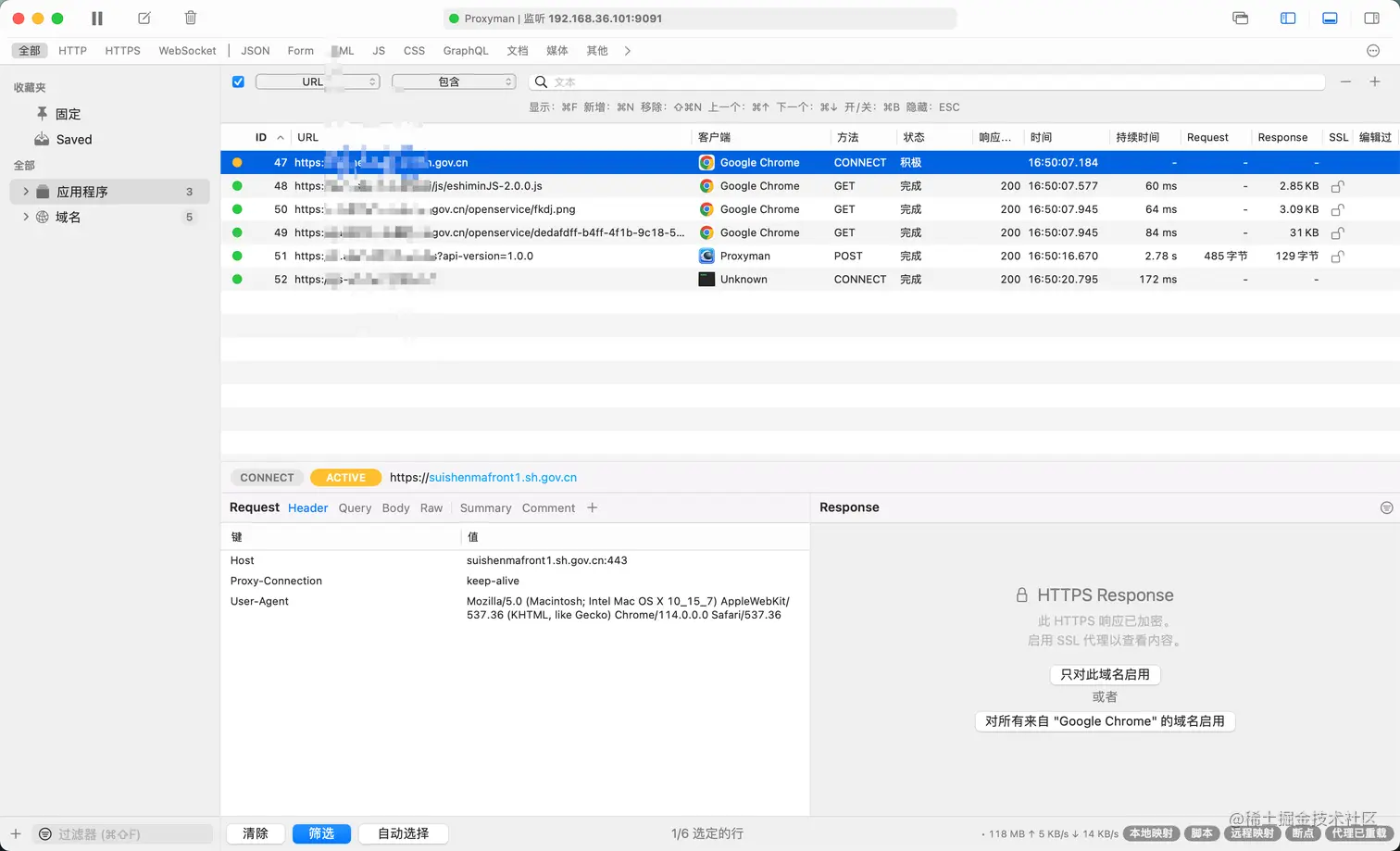
Task: Click the Response panel options icon
Action: pos(1386,507)
